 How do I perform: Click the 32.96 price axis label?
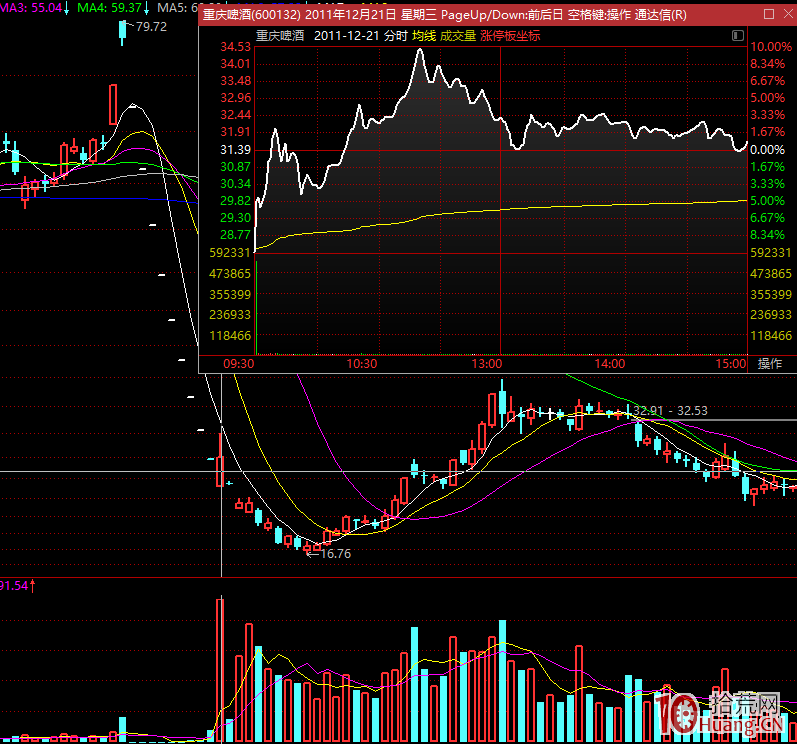[235, 98]
